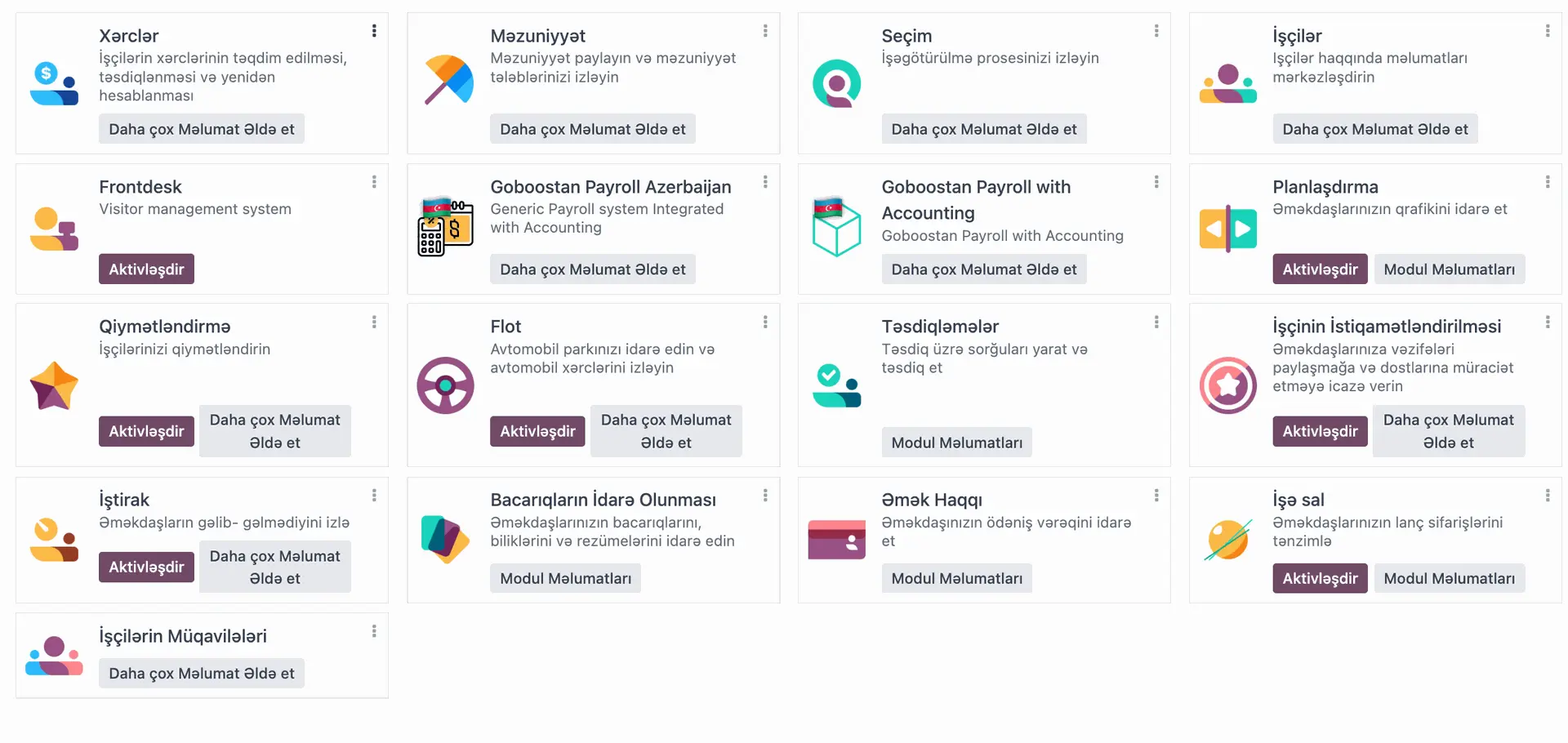Click the İşə sal planet icon

point(1227,540)
